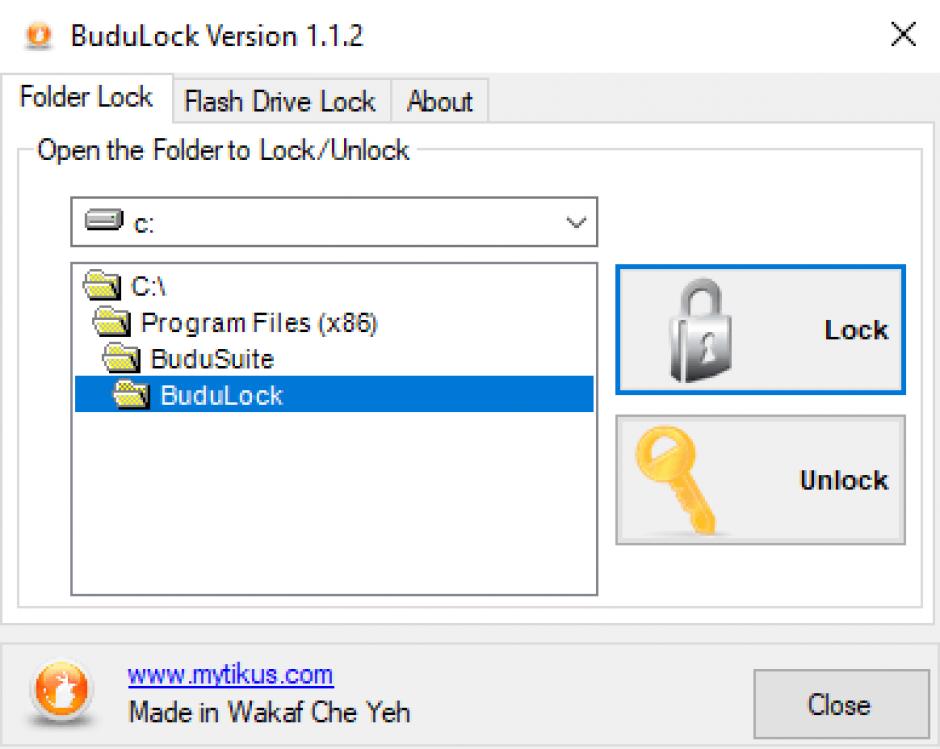940x749 pixels.
Task: Lock the selected folder
Action: coord(760,330)
